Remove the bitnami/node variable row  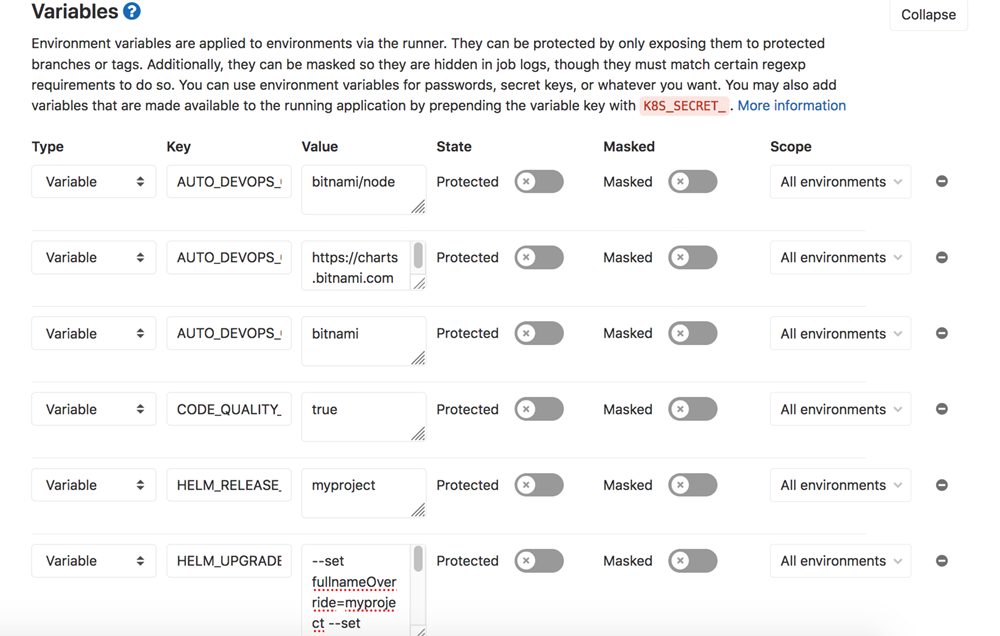click(x=941, y=182)
